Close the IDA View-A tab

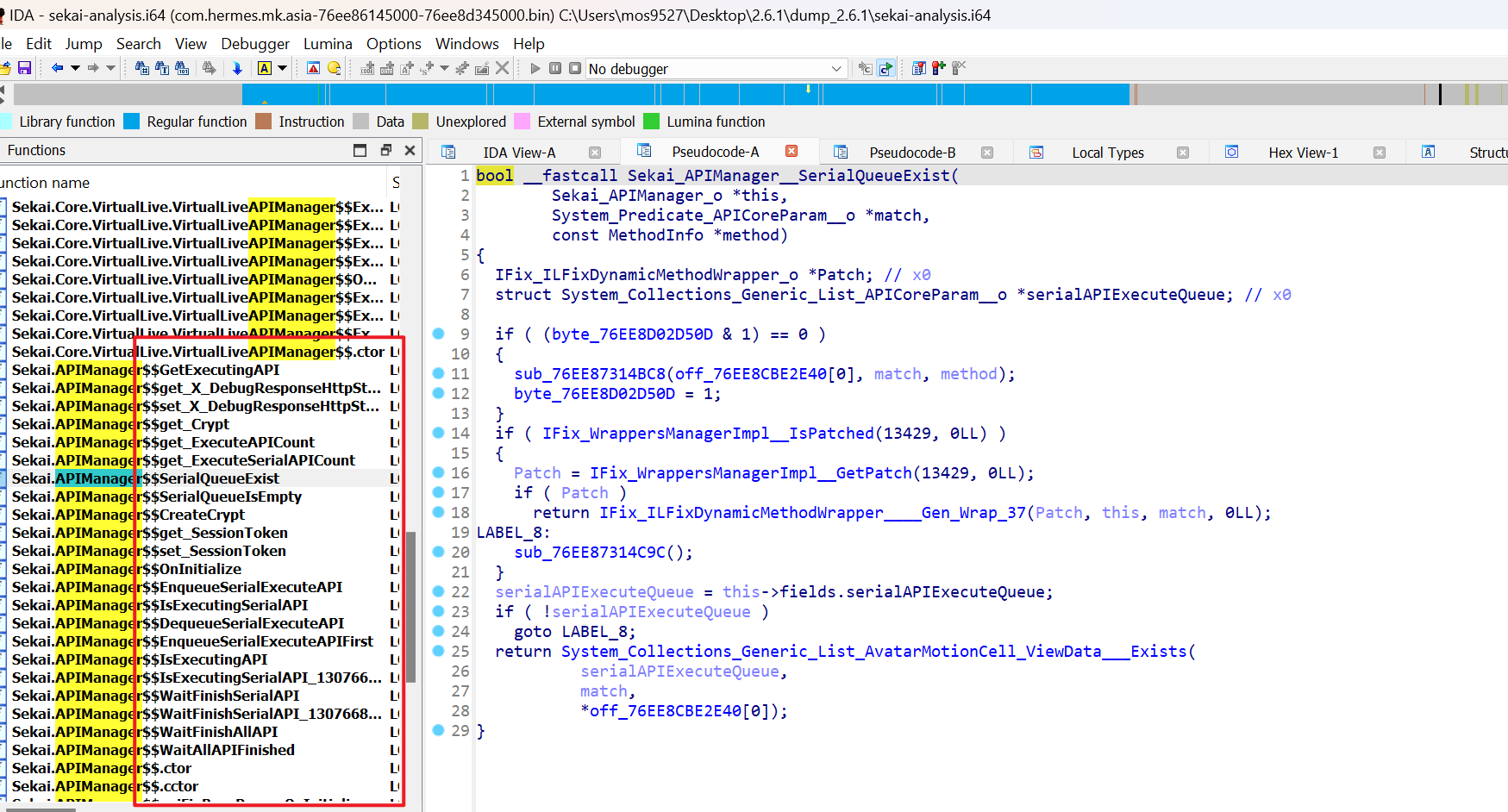tap(595, 153)
